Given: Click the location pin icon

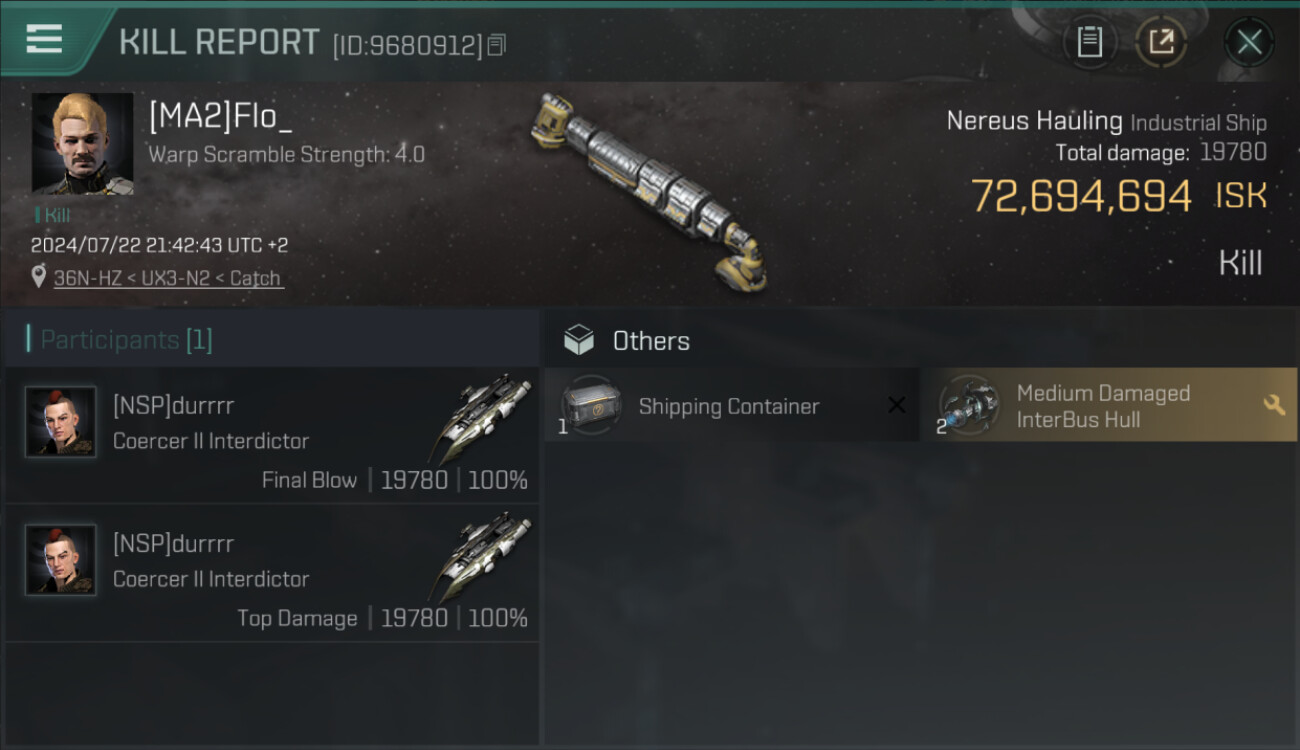Looking at the screenshot, I should click(39, 278).
